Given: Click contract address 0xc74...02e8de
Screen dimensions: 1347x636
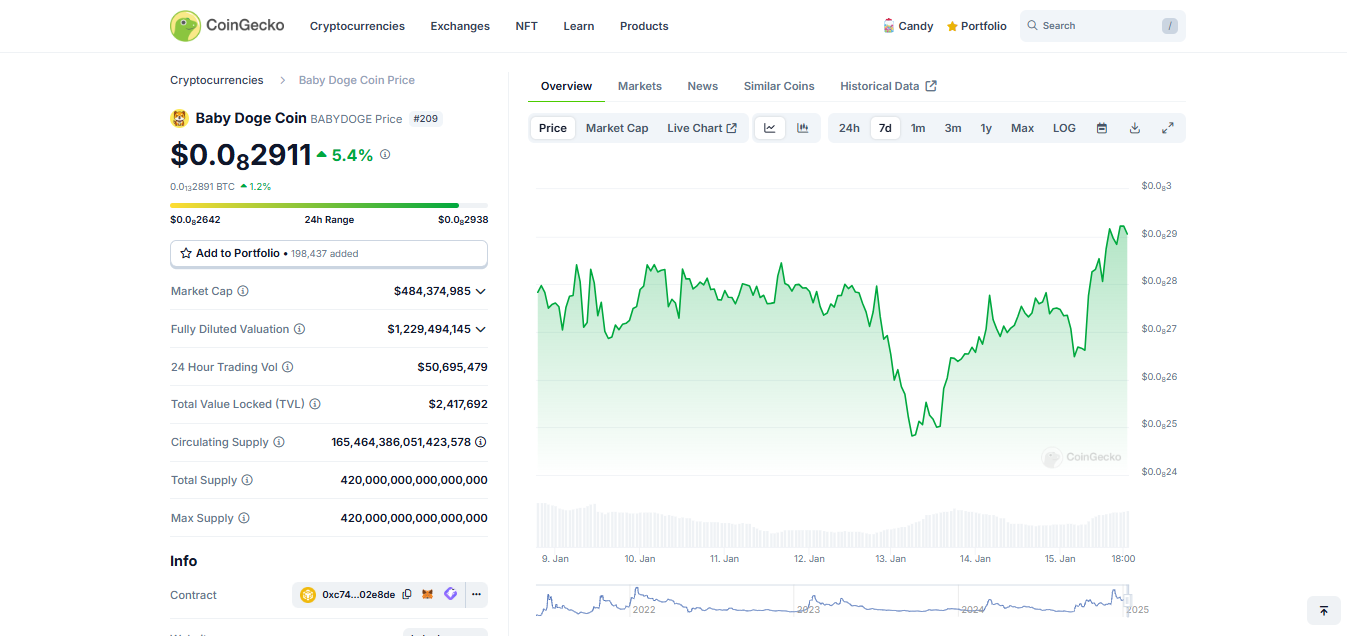Looking at the screenshot, I should (x=358, y=595).
